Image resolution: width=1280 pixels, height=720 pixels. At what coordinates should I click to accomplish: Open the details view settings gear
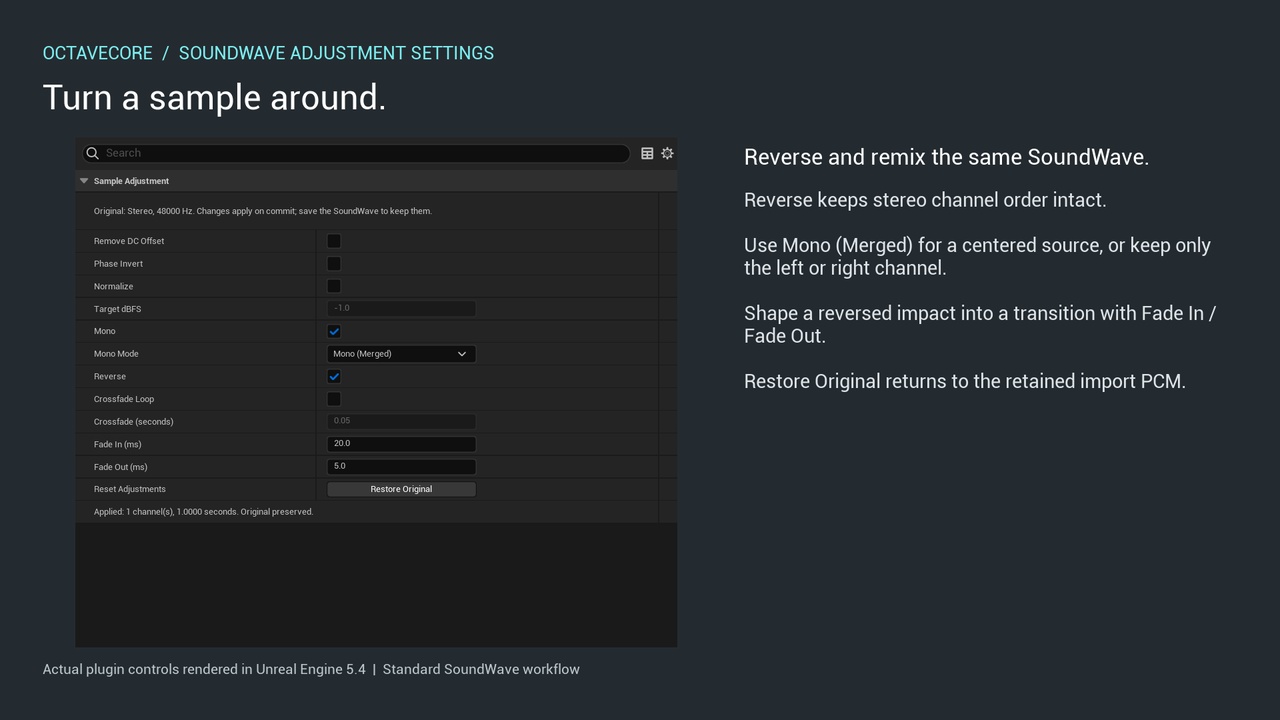click(x=667, y=153)
